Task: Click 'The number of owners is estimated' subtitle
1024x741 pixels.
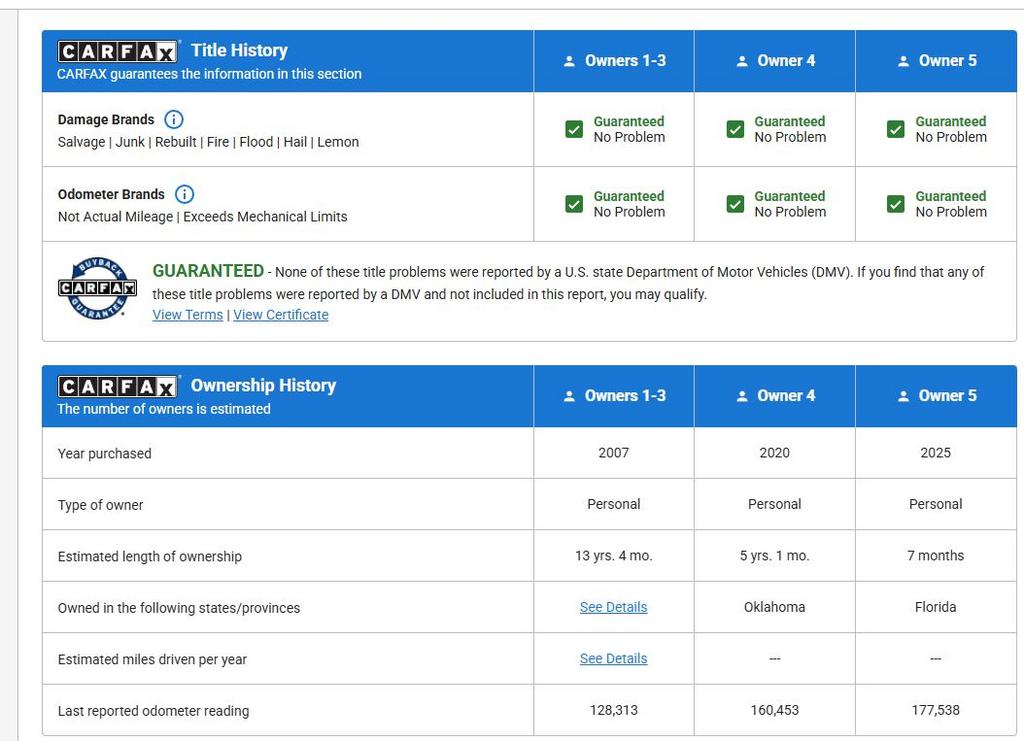Action: click(x=164, y=409)
